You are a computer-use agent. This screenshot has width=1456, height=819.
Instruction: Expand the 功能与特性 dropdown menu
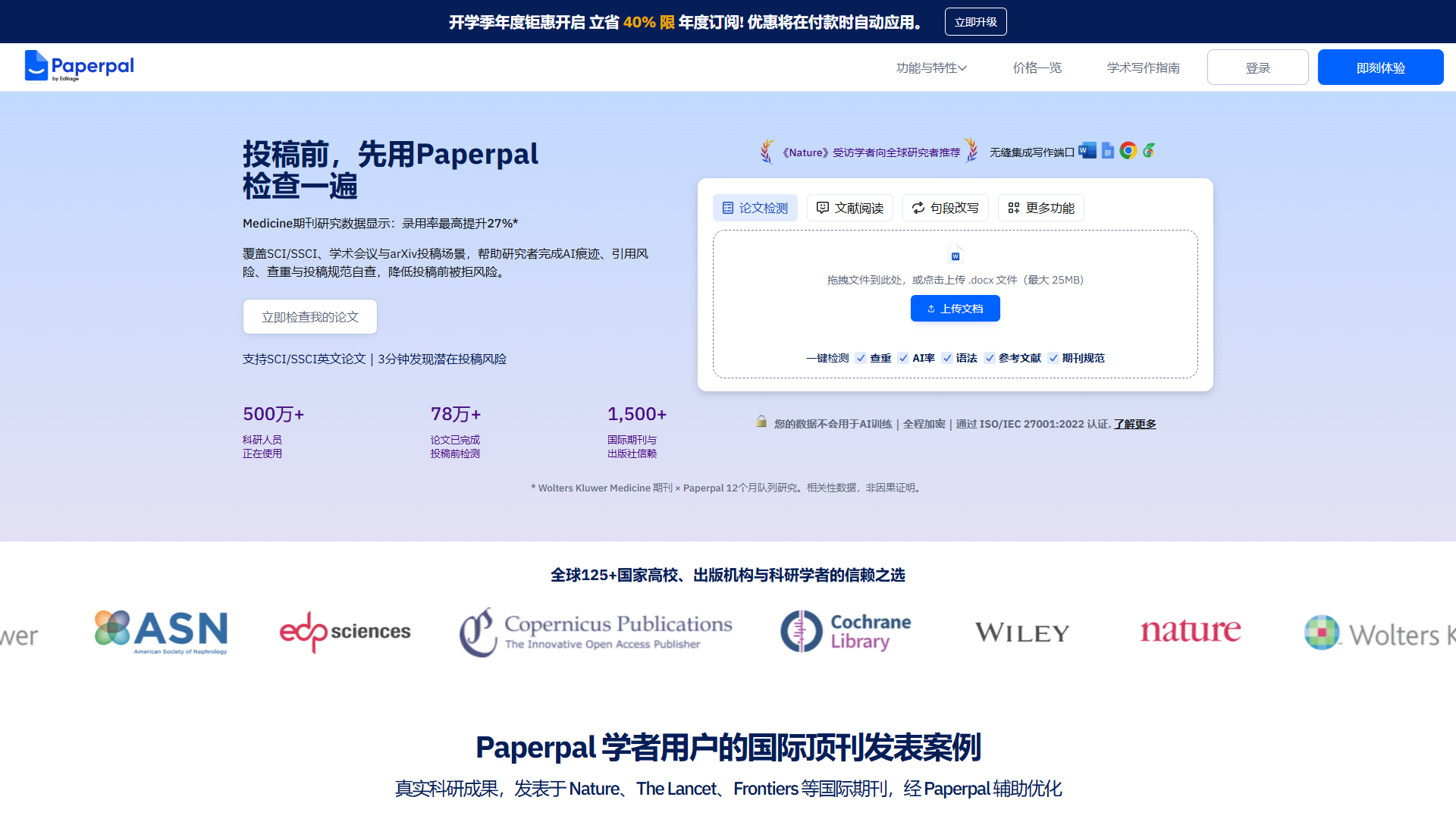click(931, 67)
